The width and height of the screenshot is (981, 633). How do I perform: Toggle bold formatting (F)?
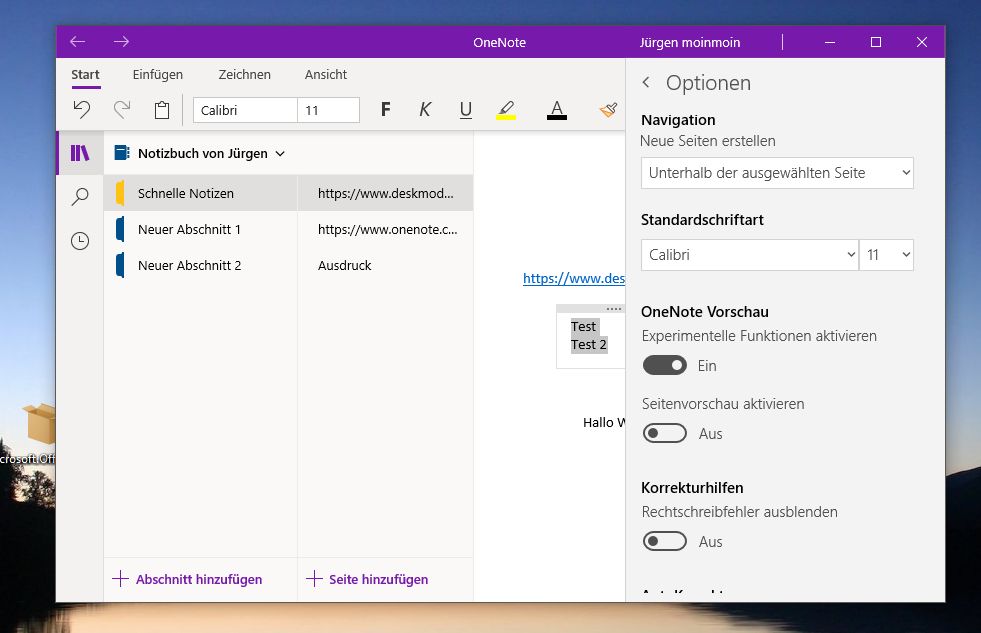point(385,109)
